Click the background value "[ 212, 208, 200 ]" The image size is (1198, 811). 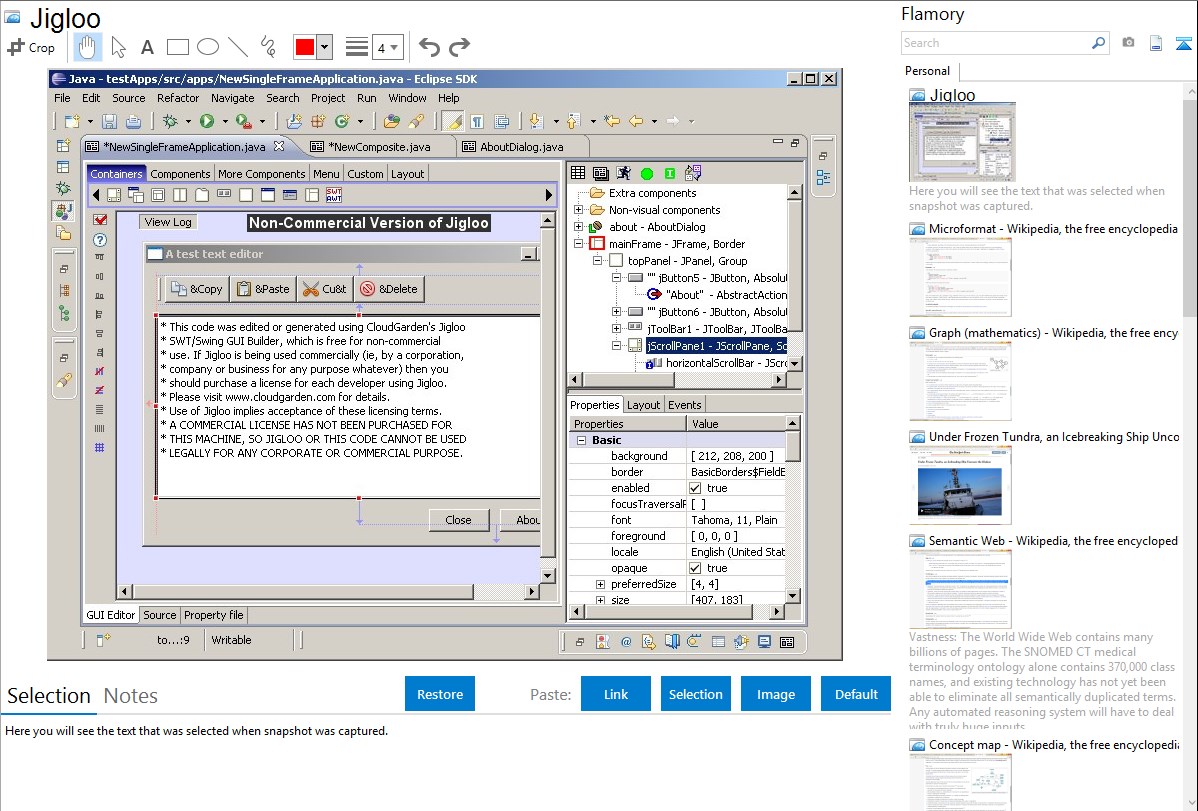pos(732,456)
